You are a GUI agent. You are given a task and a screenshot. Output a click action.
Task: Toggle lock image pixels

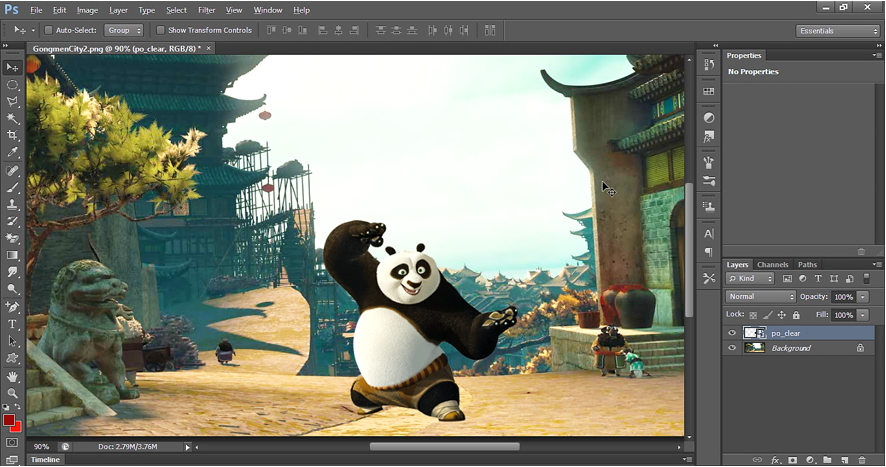[x=767, y=315]
